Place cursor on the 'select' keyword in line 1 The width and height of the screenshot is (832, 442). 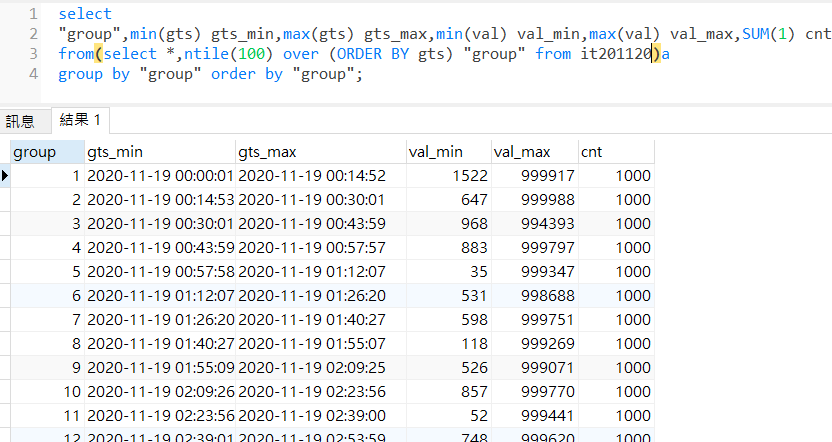point(85,14)
